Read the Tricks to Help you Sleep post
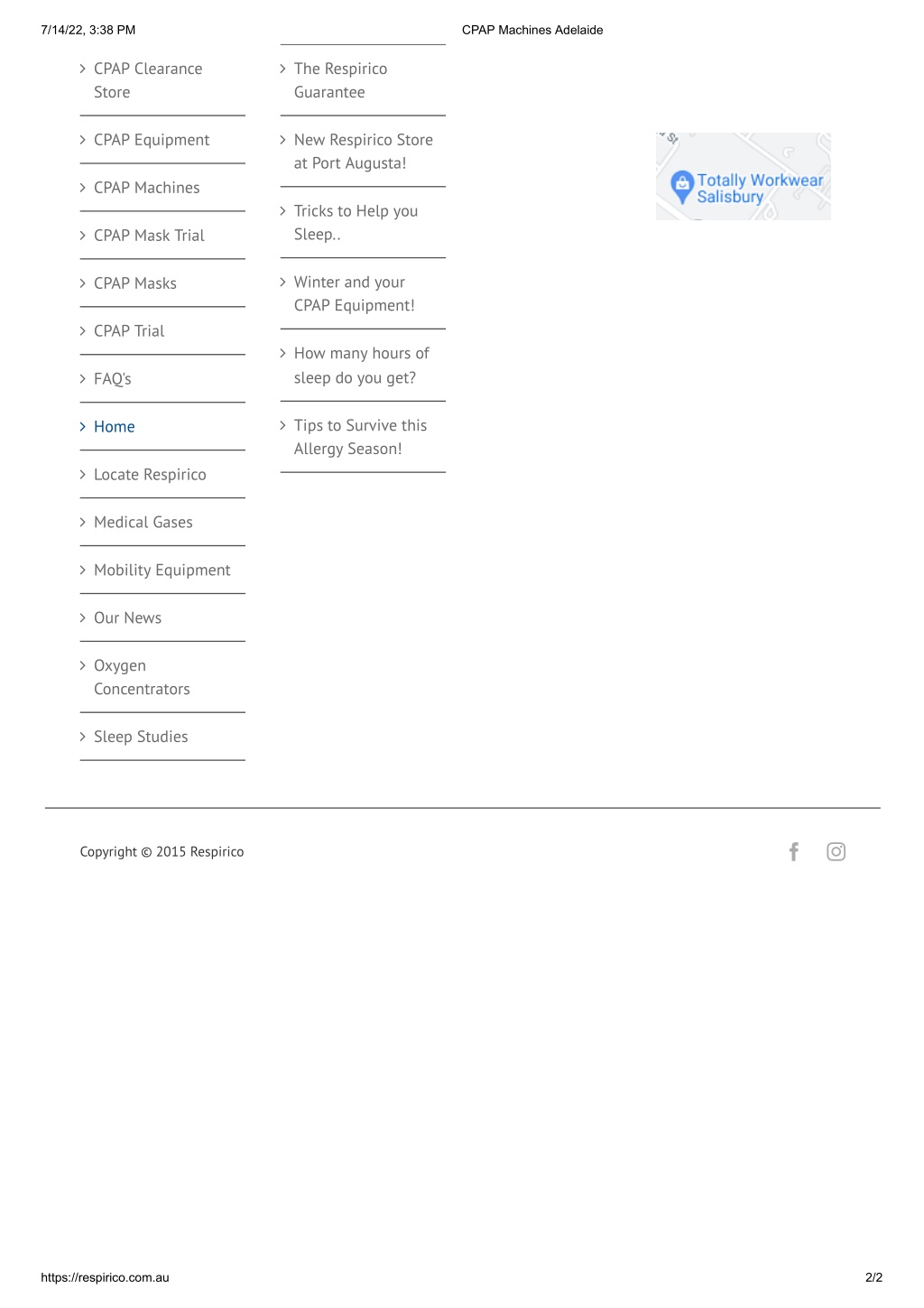Screen dimensions: 924x1308 [x=356, y=222]
